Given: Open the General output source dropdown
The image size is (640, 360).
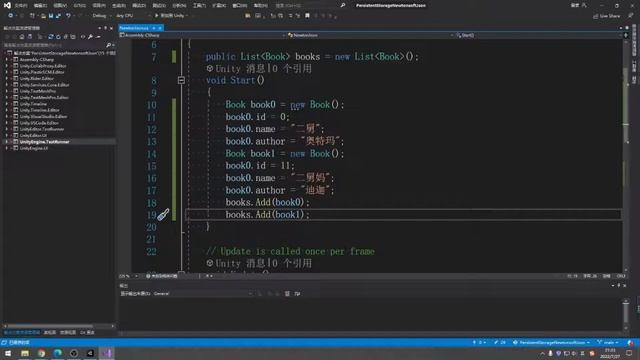Looking at the screenshot, I should (202, 293).
